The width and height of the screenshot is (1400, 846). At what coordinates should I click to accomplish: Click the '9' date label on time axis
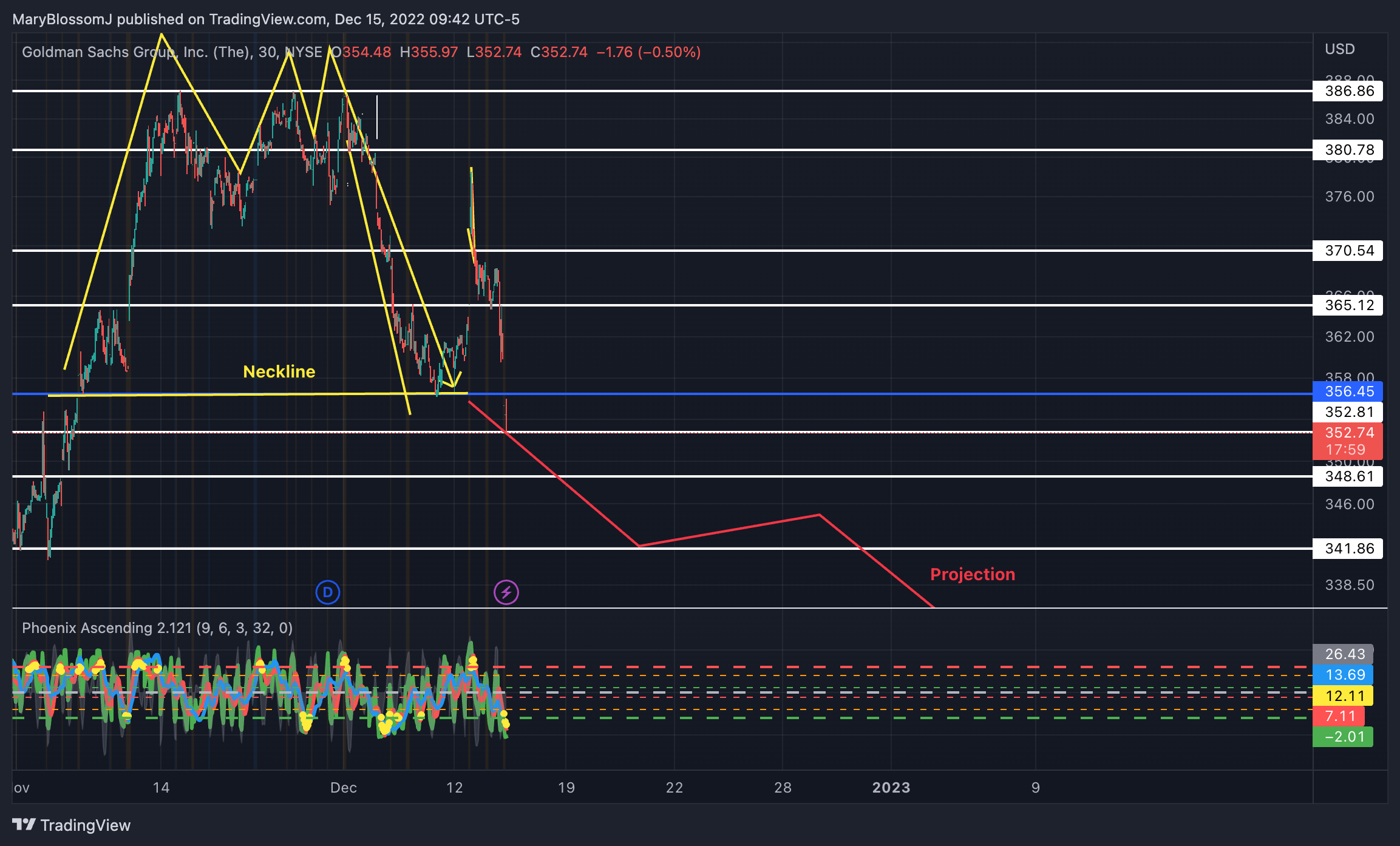1036,788
